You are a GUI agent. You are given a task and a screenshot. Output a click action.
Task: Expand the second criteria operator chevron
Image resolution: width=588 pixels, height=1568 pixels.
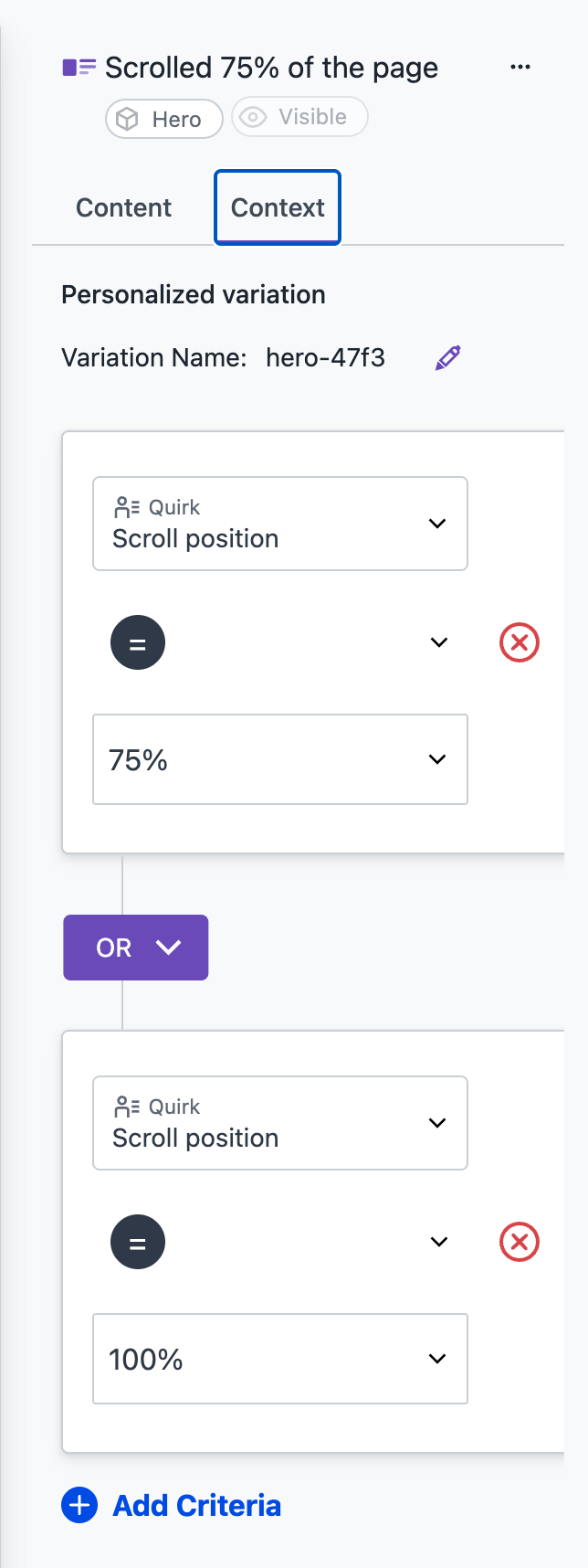click(439, 1242)
